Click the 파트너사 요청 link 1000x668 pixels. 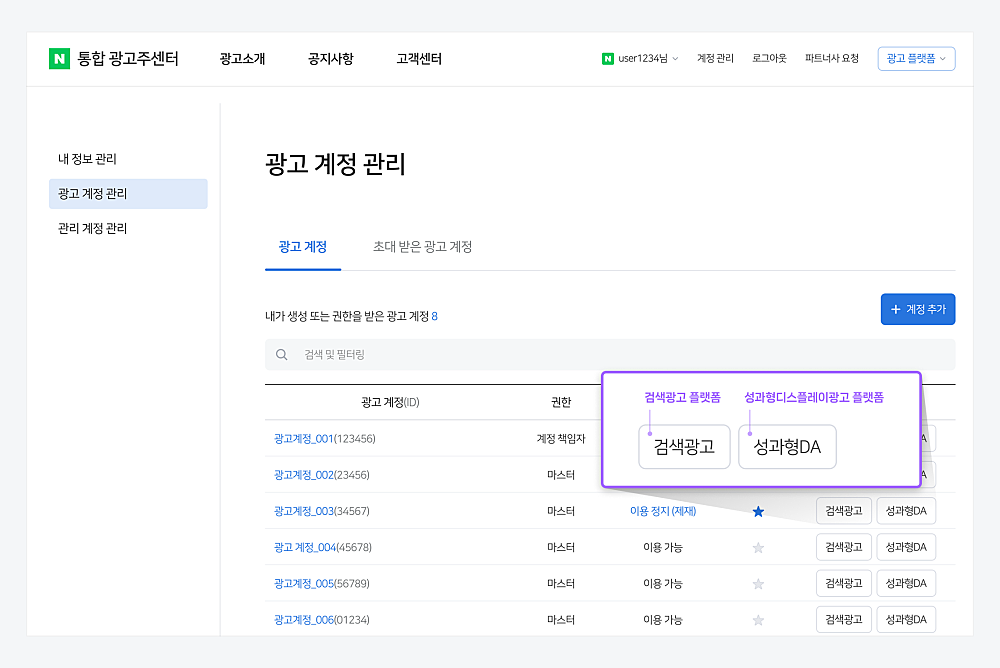coord(832,59)
